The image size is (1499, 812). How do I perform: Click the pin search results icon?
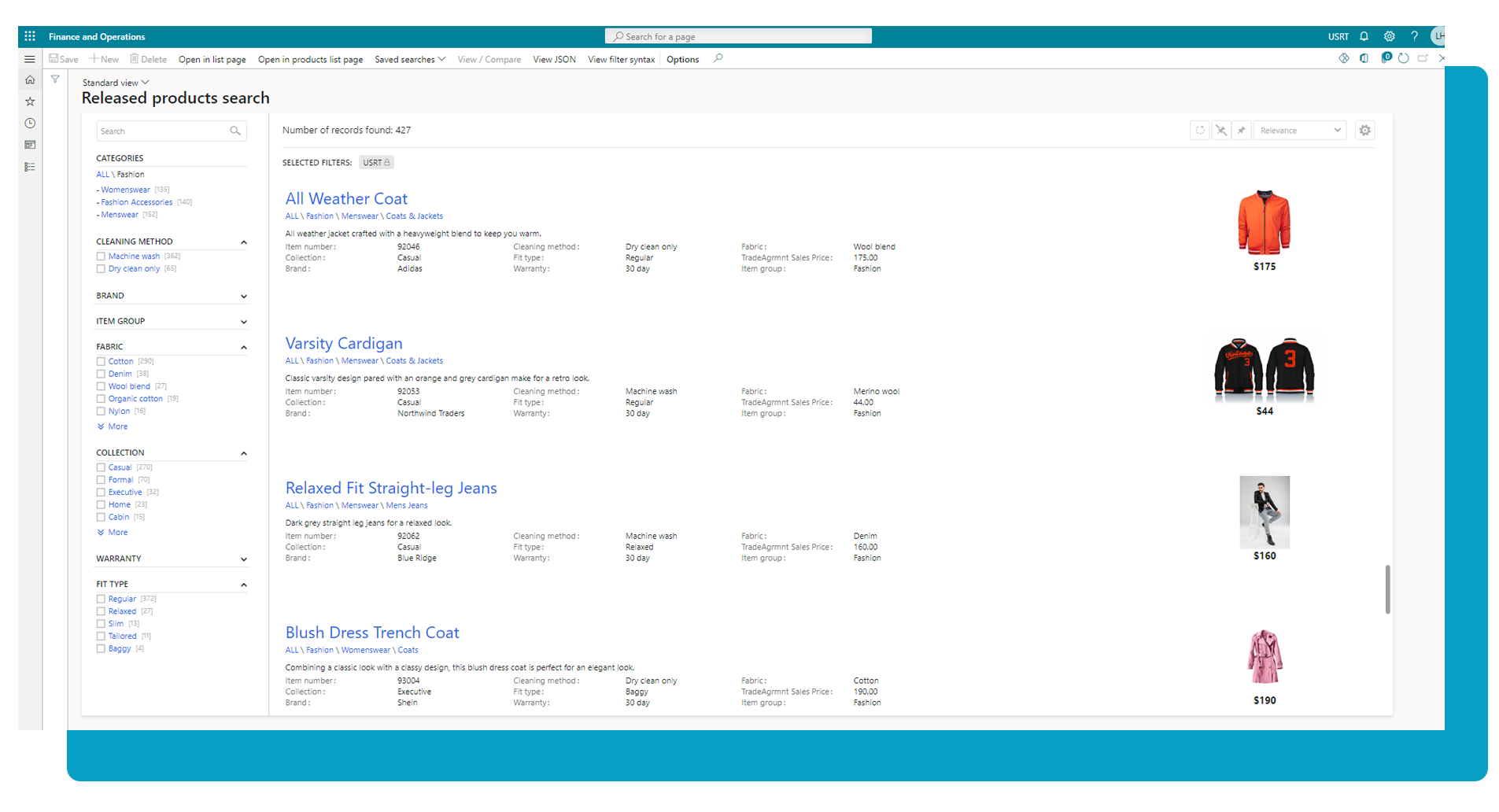click(1241, 130)
